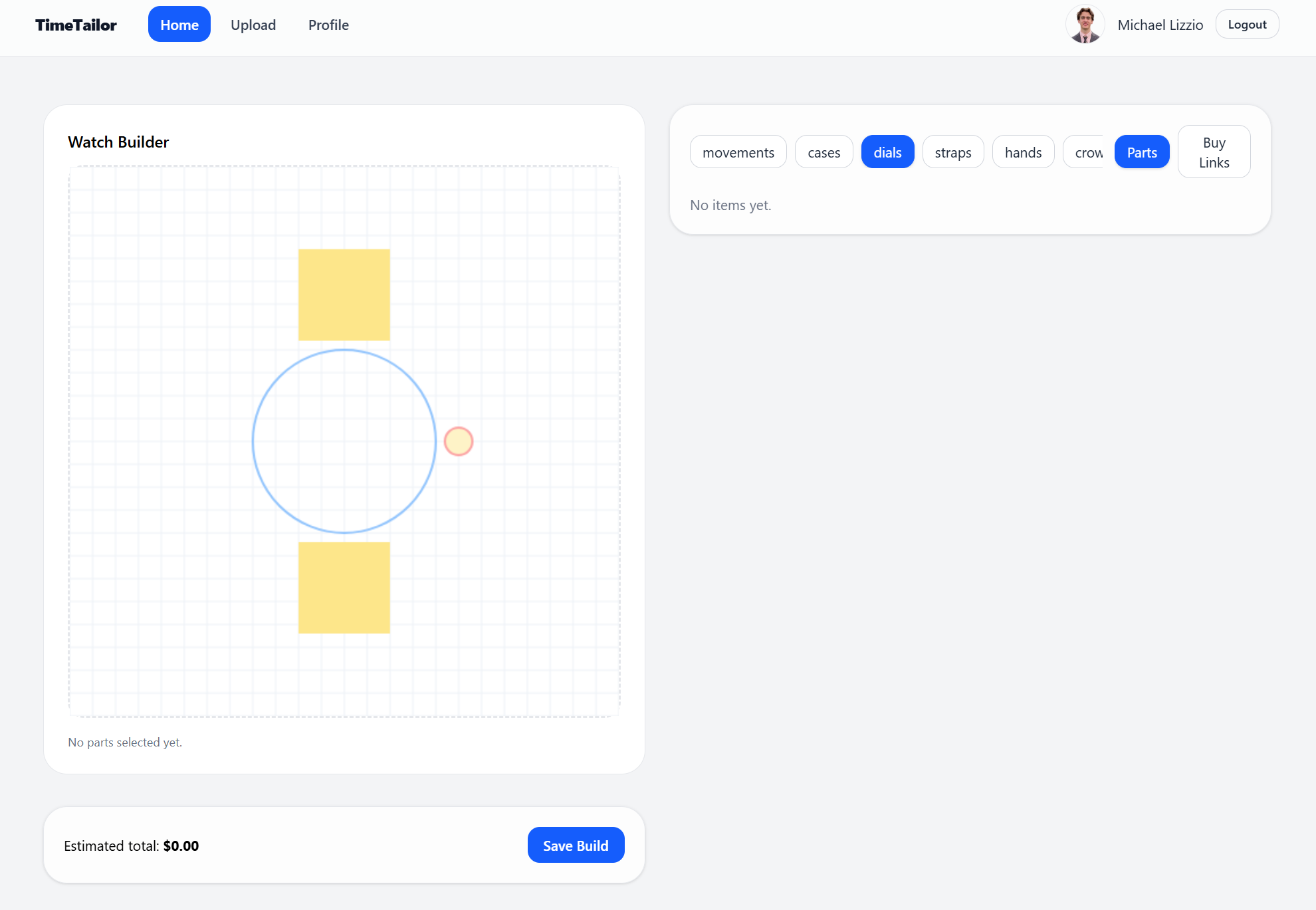
Task: Open the Home tab
Action: (x=179, y=25)
